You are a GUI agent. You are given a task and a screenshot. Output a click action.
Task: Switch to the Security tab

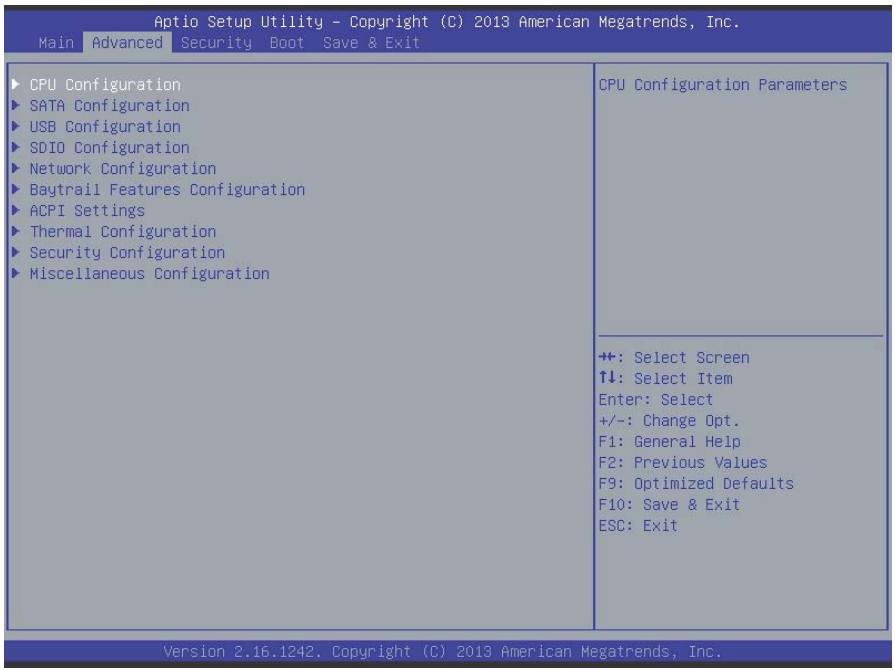216,43
